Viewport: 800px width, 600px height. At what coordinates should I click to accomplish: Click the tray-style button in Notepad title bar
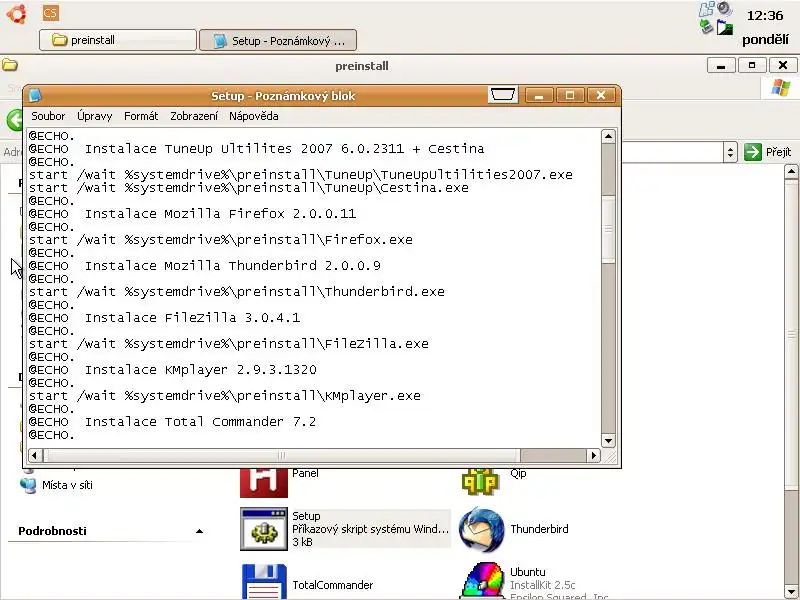tap(503, 95)
